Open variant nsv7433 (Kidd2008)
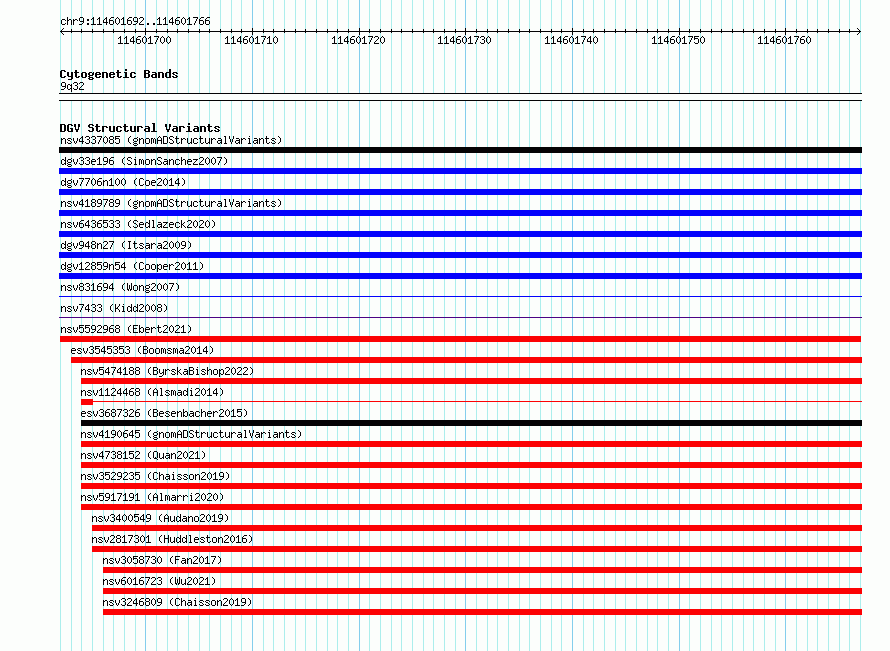The width and height of the screenshot is (890, 651). coord(114,308)
